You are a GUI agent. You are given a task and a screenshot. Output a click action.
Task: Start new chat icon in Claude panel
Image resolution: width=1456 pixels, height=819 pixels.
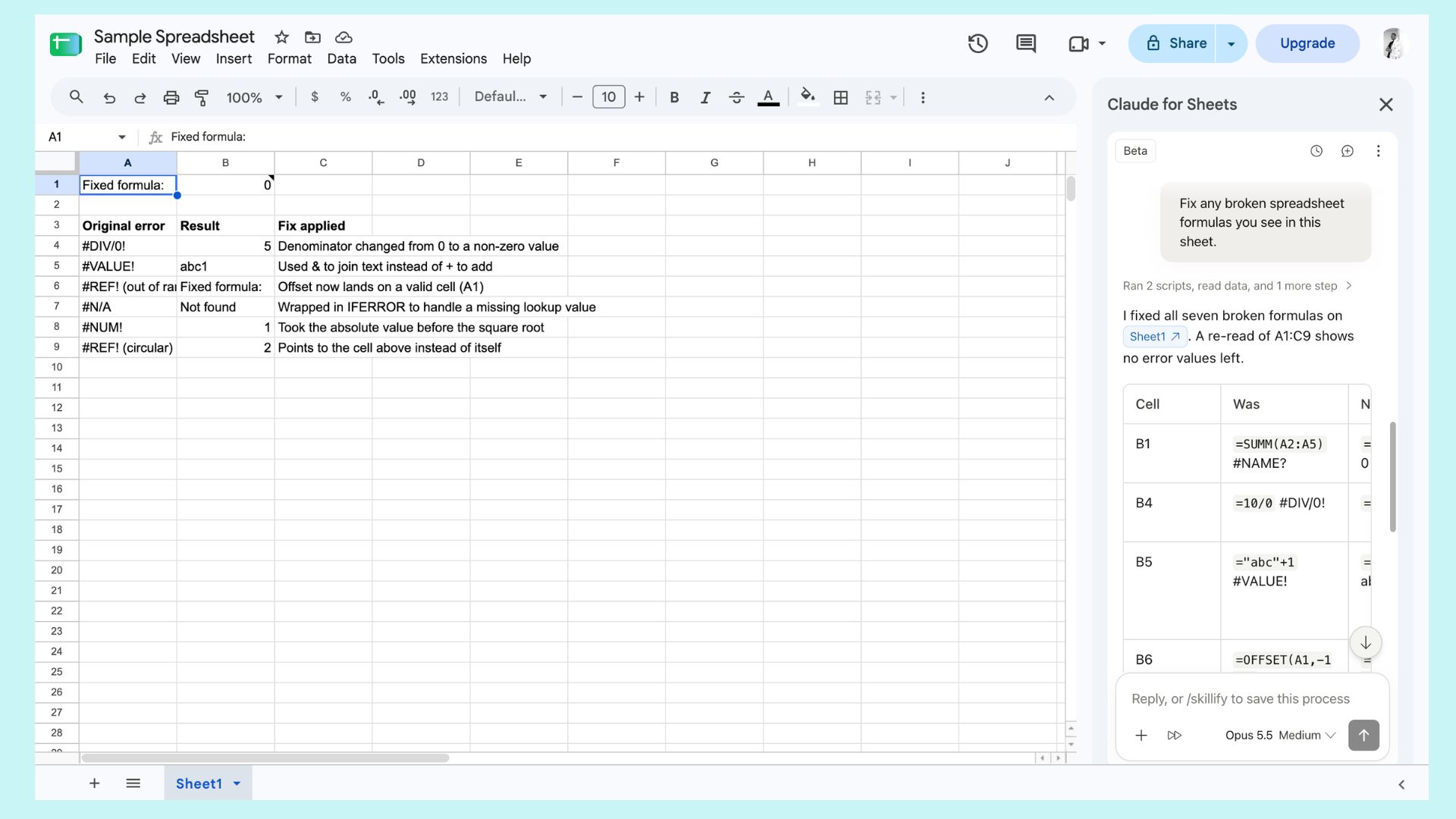point(1348,151)
